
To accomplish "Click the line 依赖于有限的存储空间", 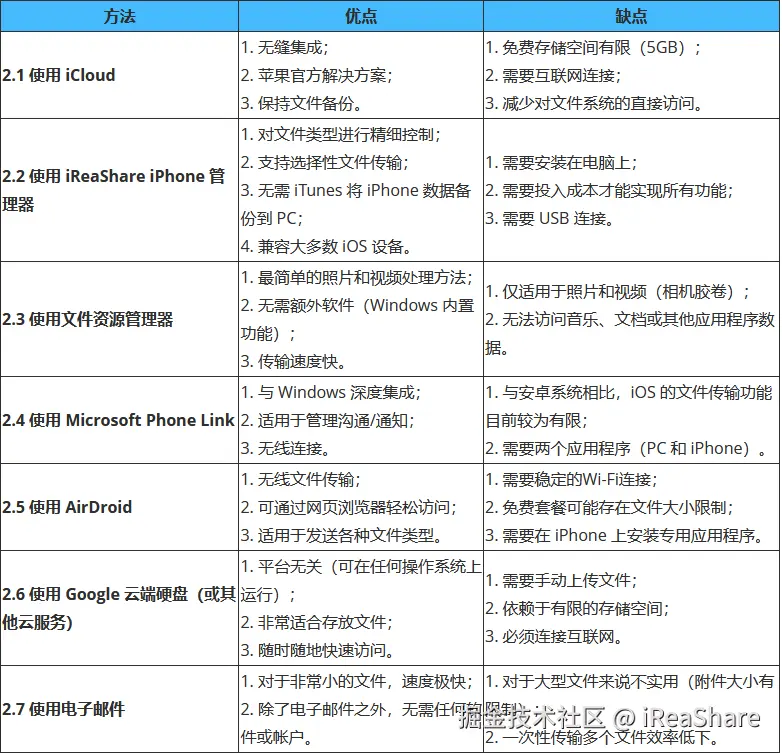I will pos(577,608).
